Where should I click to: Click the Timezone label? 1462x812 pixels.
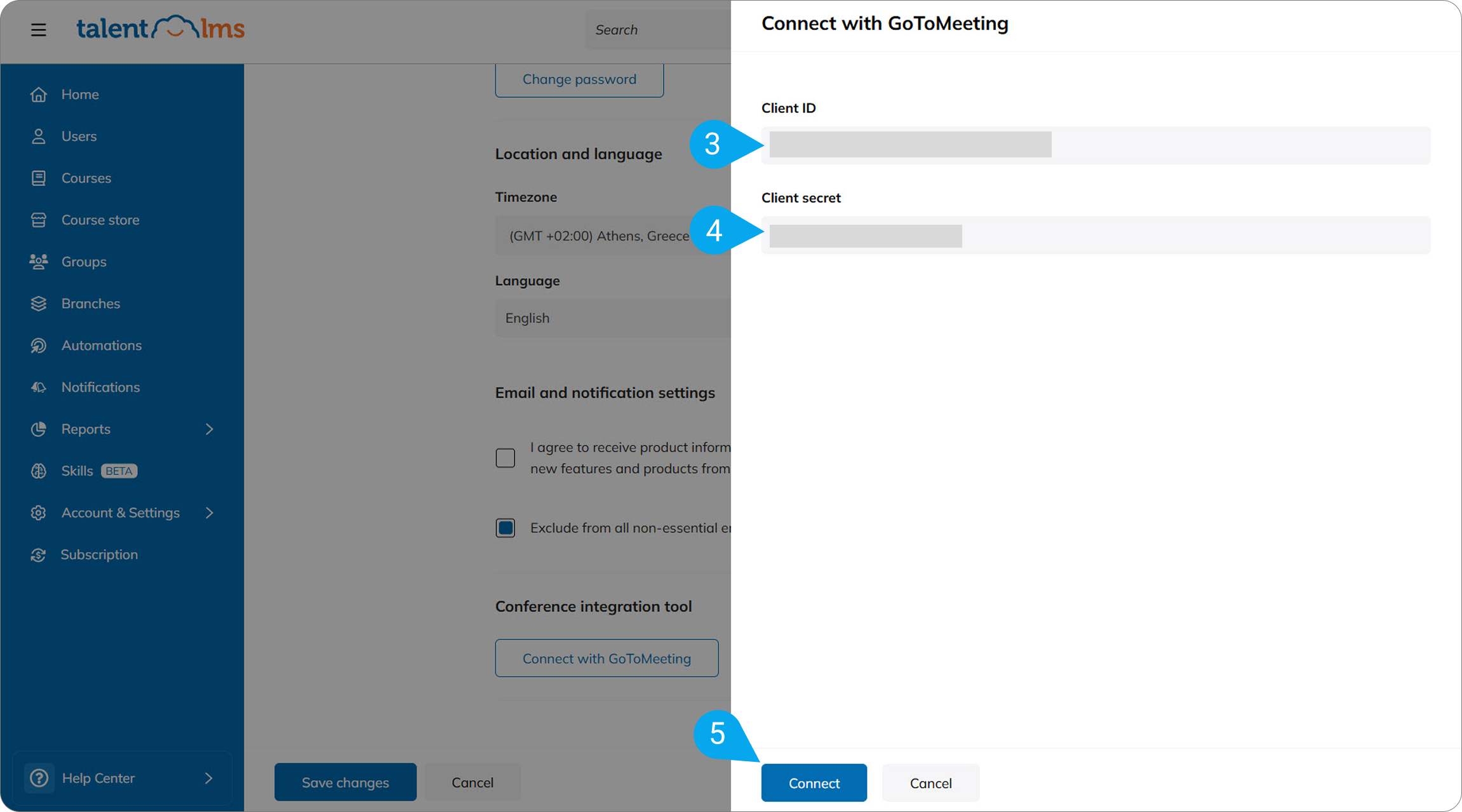point(526,197)
